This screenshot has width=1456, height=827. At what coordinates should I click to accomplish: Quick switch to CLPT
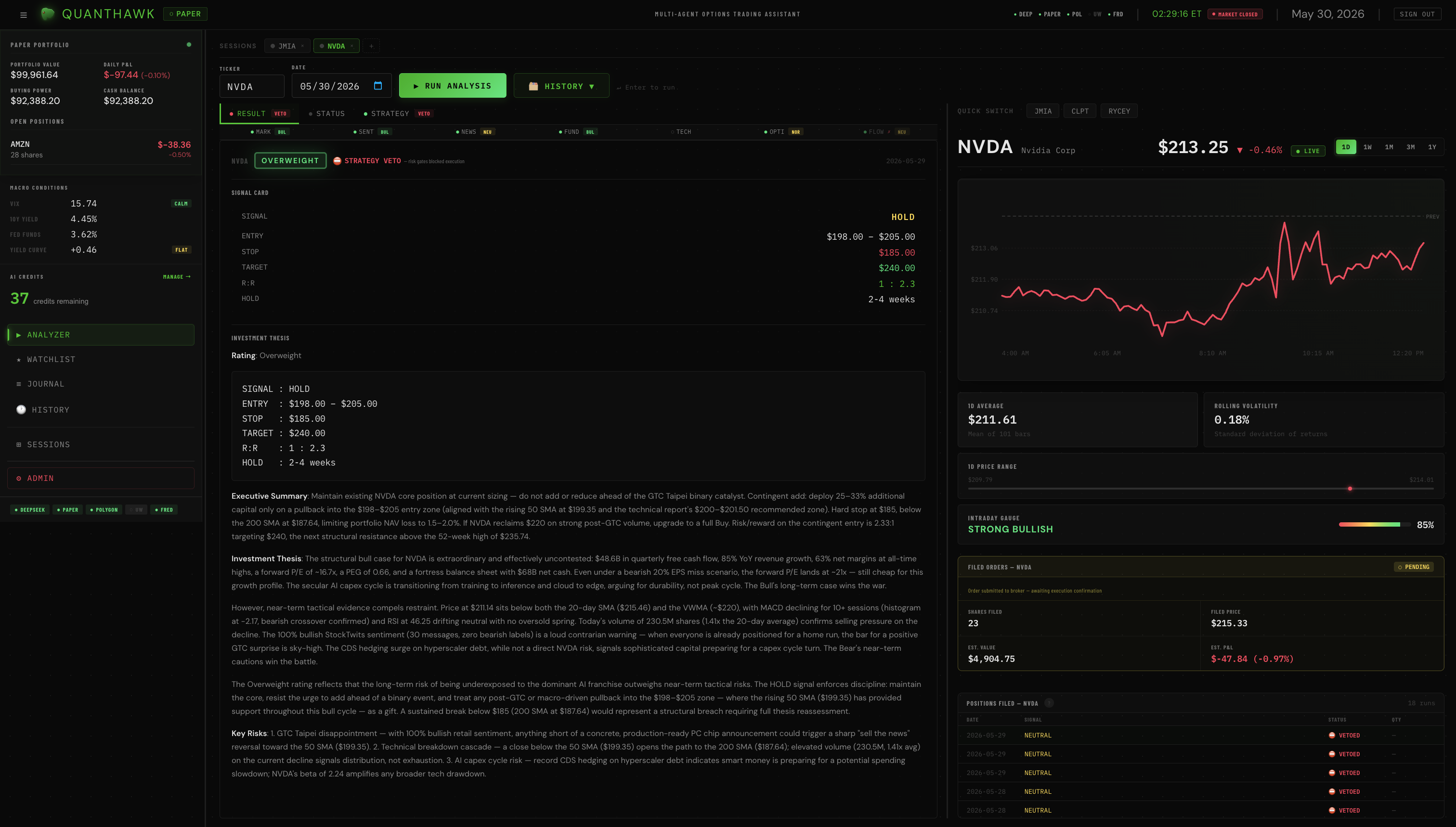[x=1080, y=111]
